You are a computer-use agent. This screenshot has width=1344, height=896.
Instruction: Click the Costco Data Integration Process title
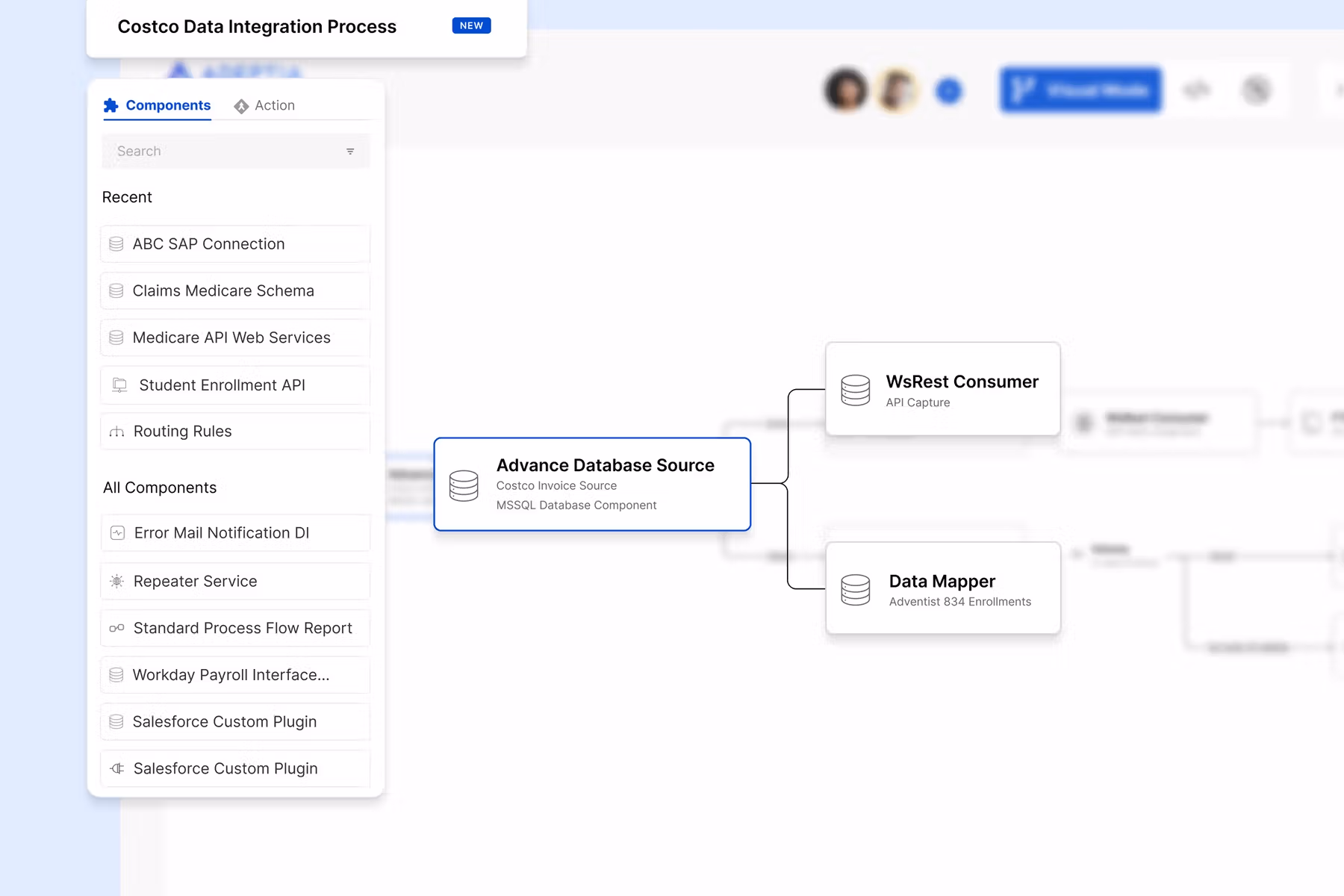(x=257, y=27)
